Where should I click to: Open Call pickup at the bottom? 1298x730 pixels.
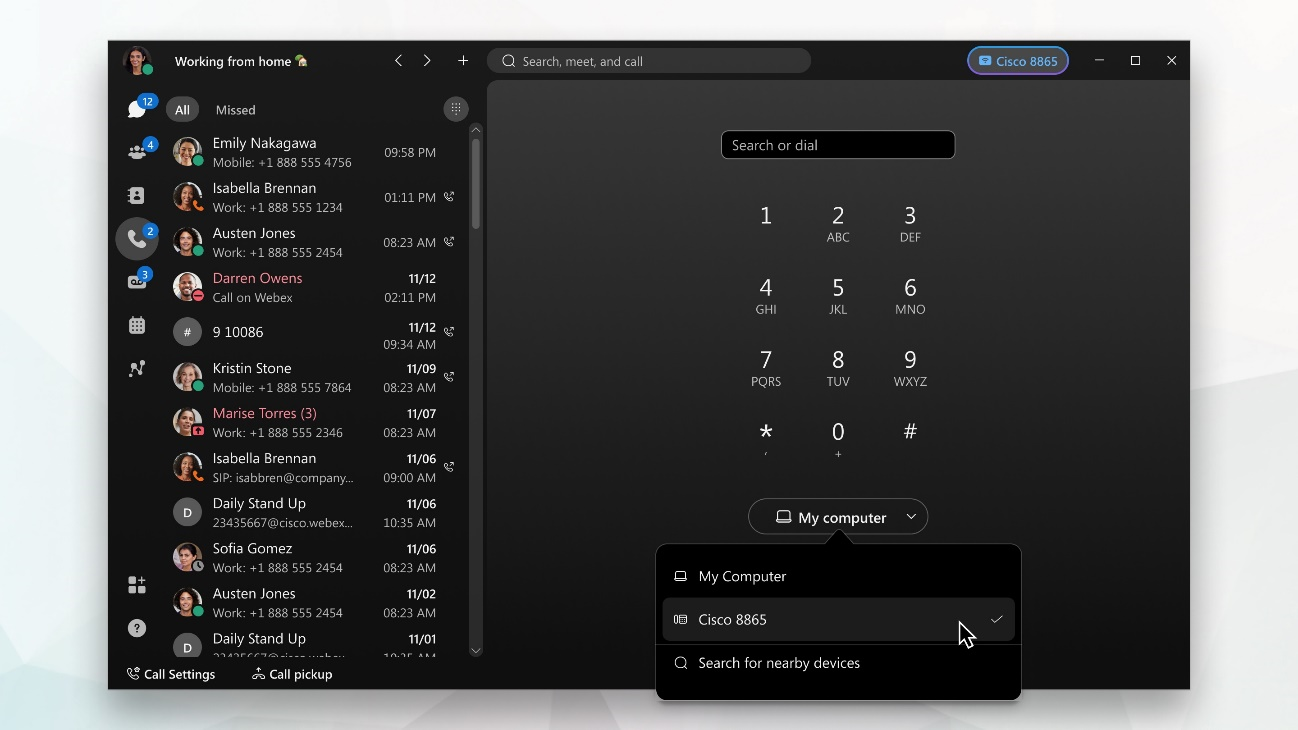click(x=292, y=674)
